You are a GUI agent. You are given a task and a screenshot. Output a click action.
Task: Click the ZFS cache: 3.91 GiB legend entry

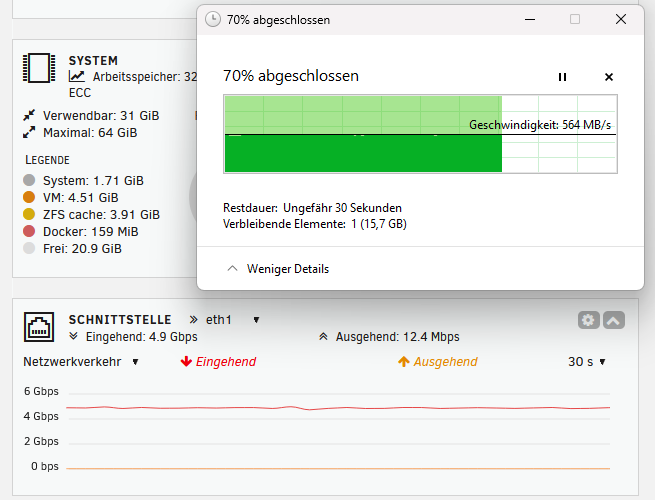click(102, 215)
